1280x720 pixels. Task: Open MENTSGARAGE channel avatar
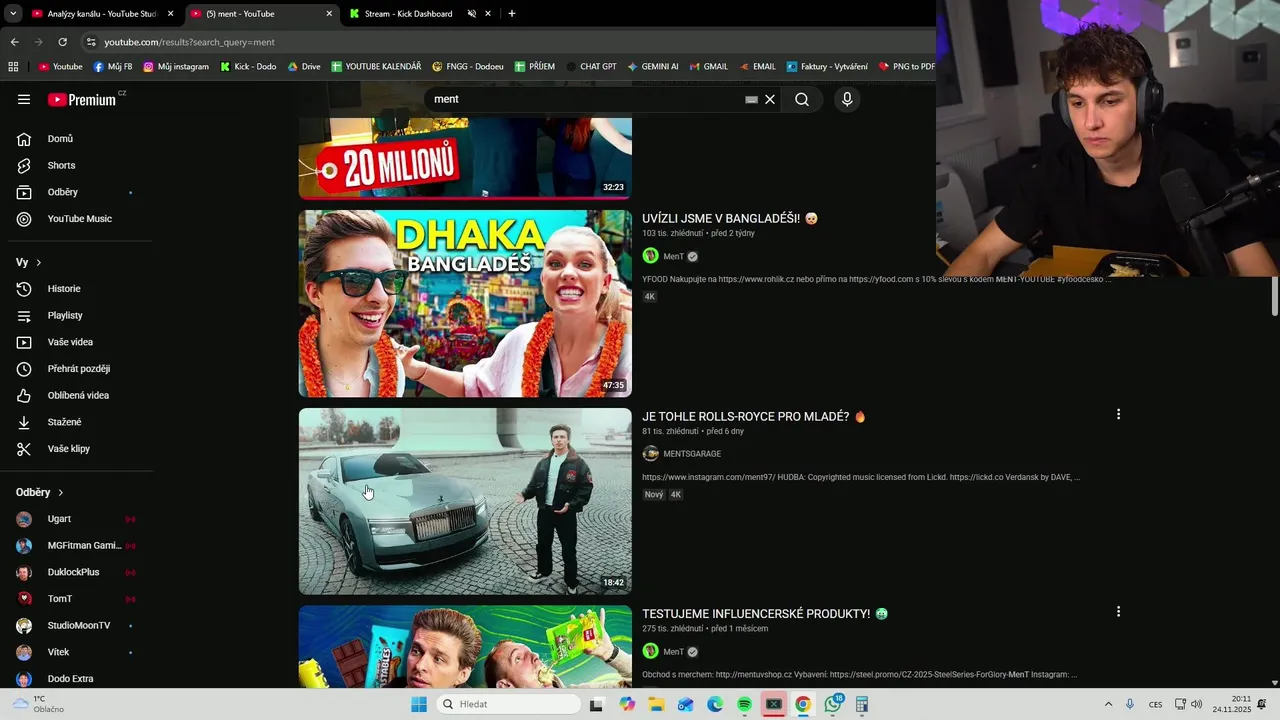click(x=650, y=454)
